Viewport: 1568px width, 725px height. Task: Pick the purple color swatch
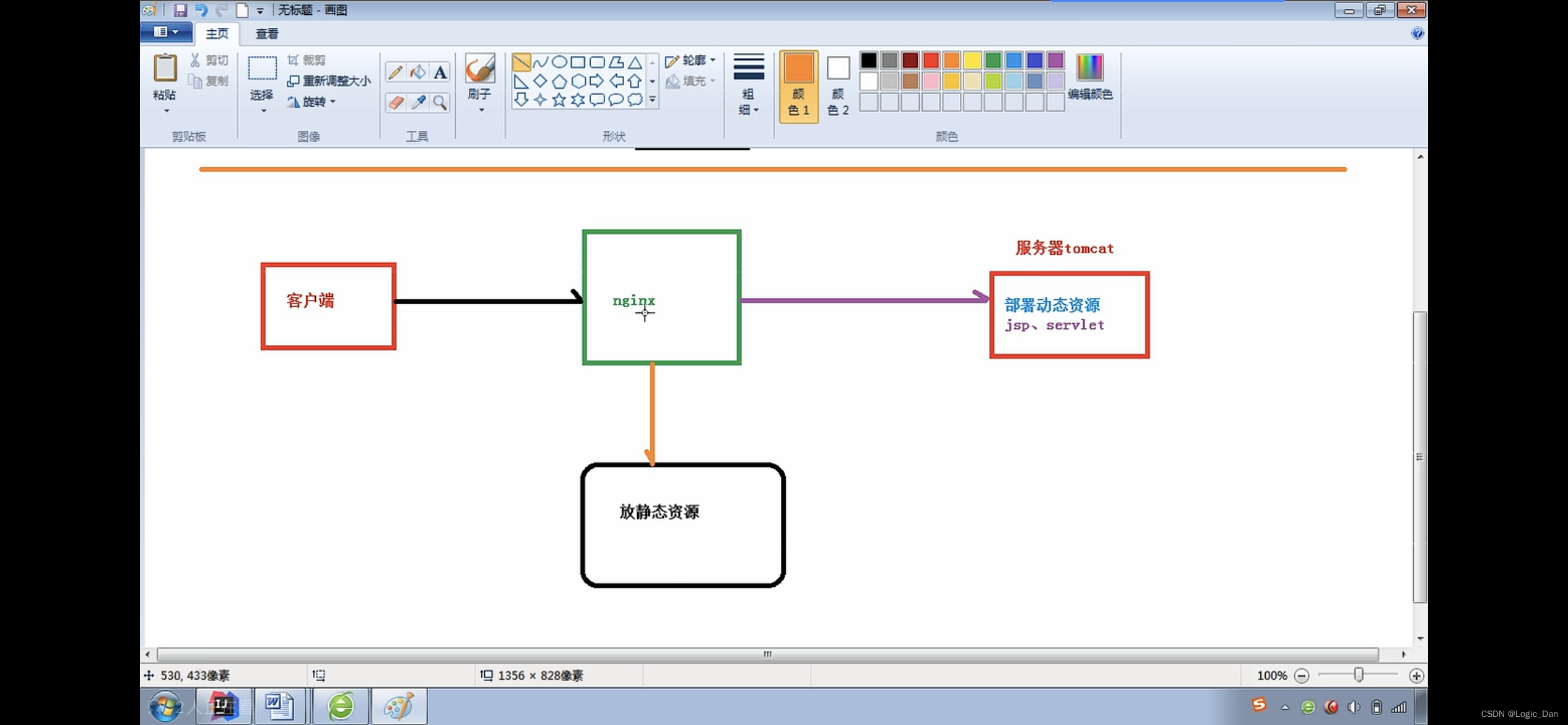pos(1055,60)
